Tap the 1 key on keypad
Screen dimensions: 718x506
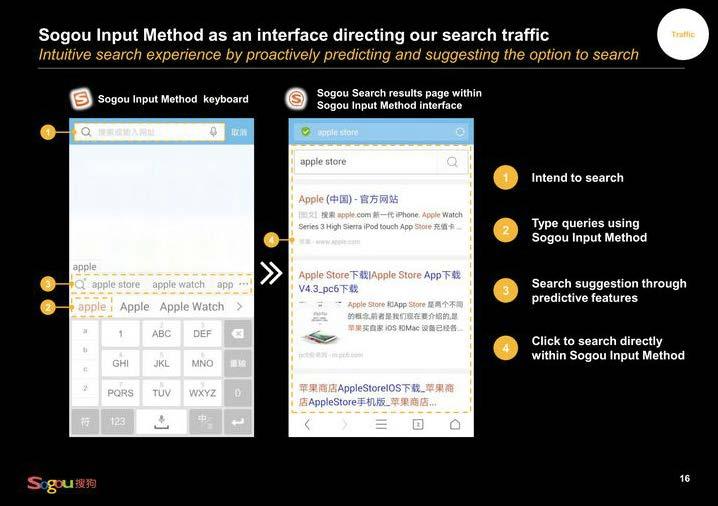click(120, 333)
